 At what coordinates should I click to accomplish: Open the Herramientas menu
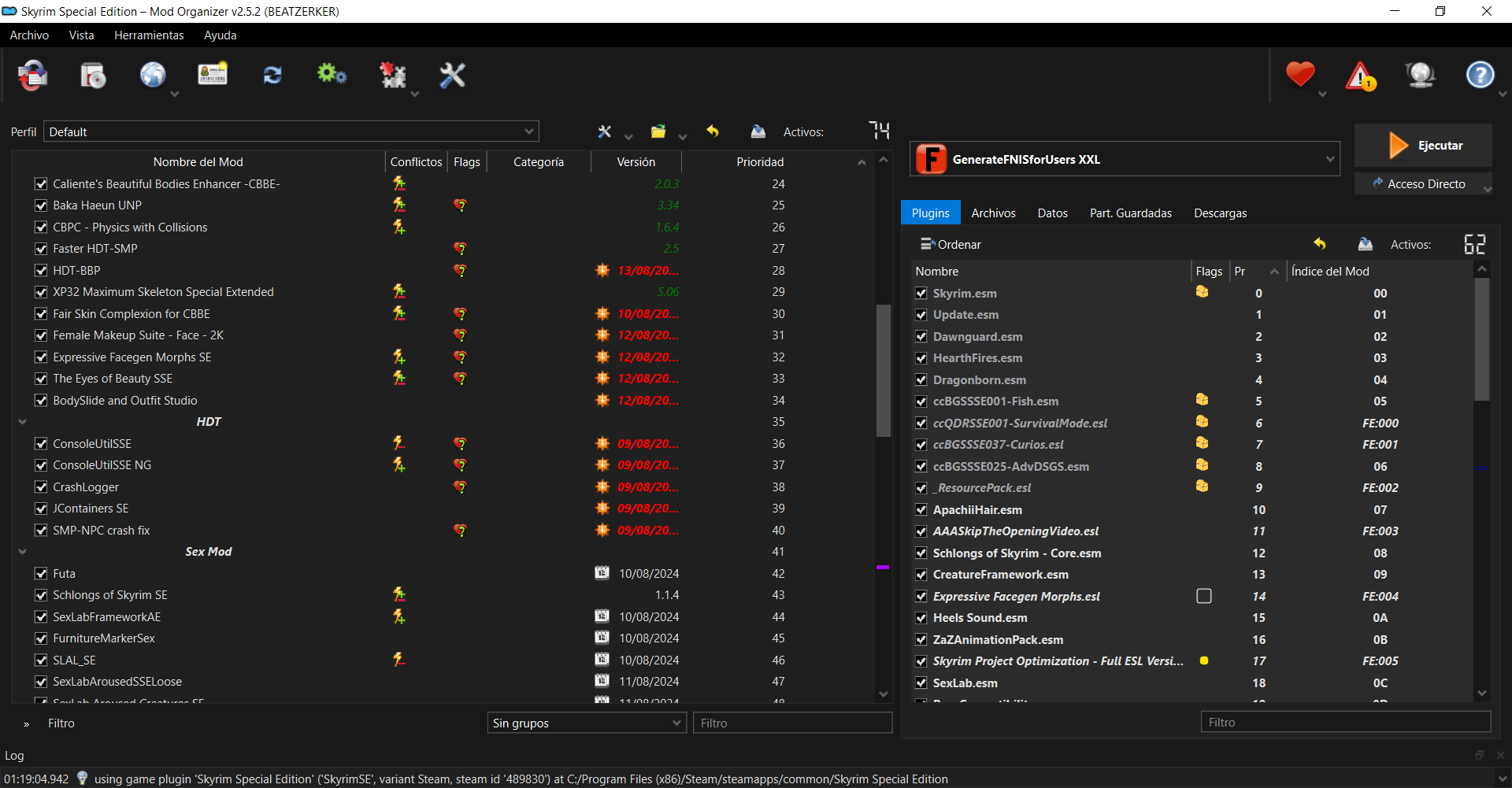[x=149, y=35]
